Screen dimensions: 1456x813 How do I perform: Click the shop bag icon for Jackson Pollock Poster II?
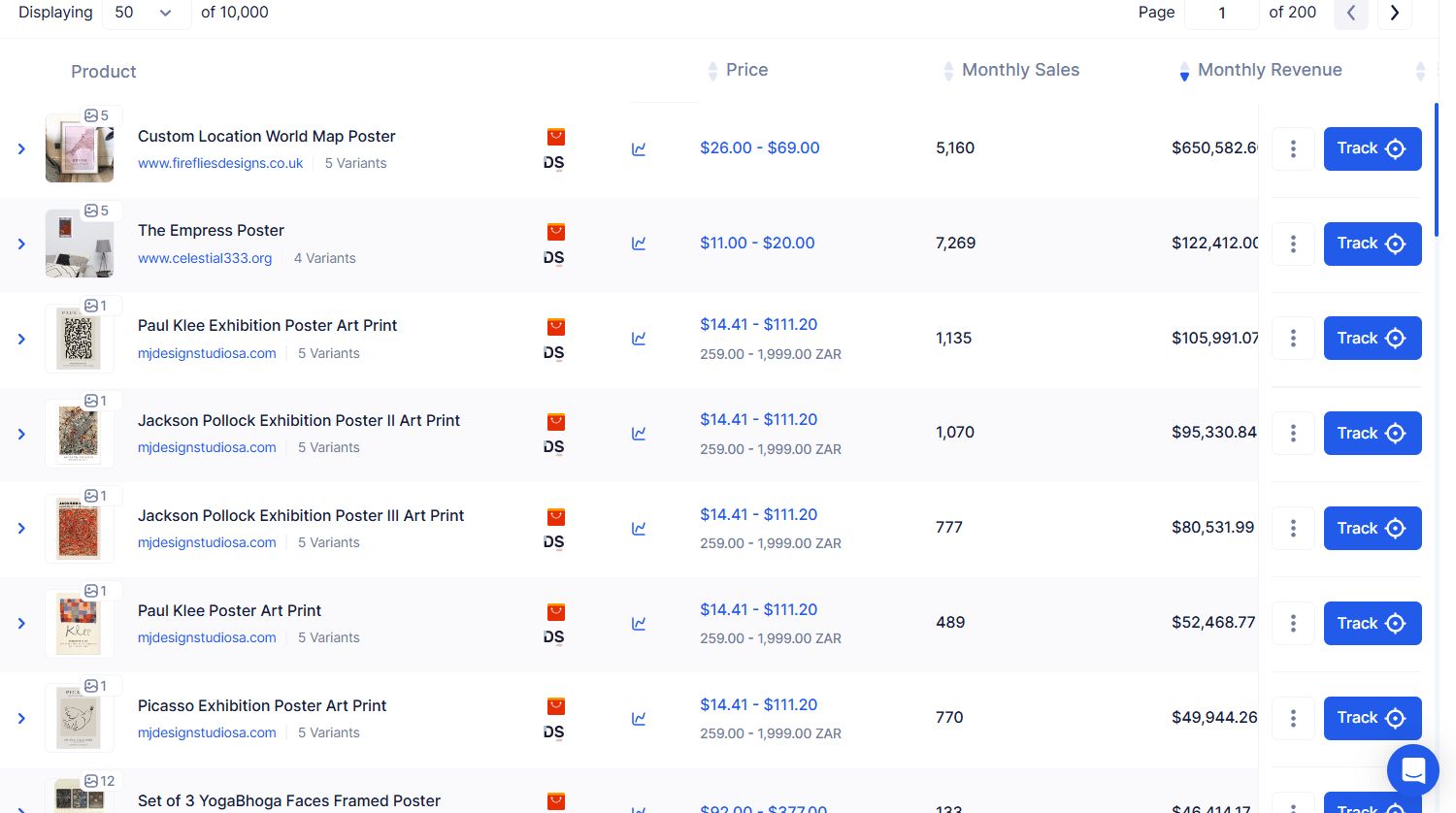[x=556, y=422]
